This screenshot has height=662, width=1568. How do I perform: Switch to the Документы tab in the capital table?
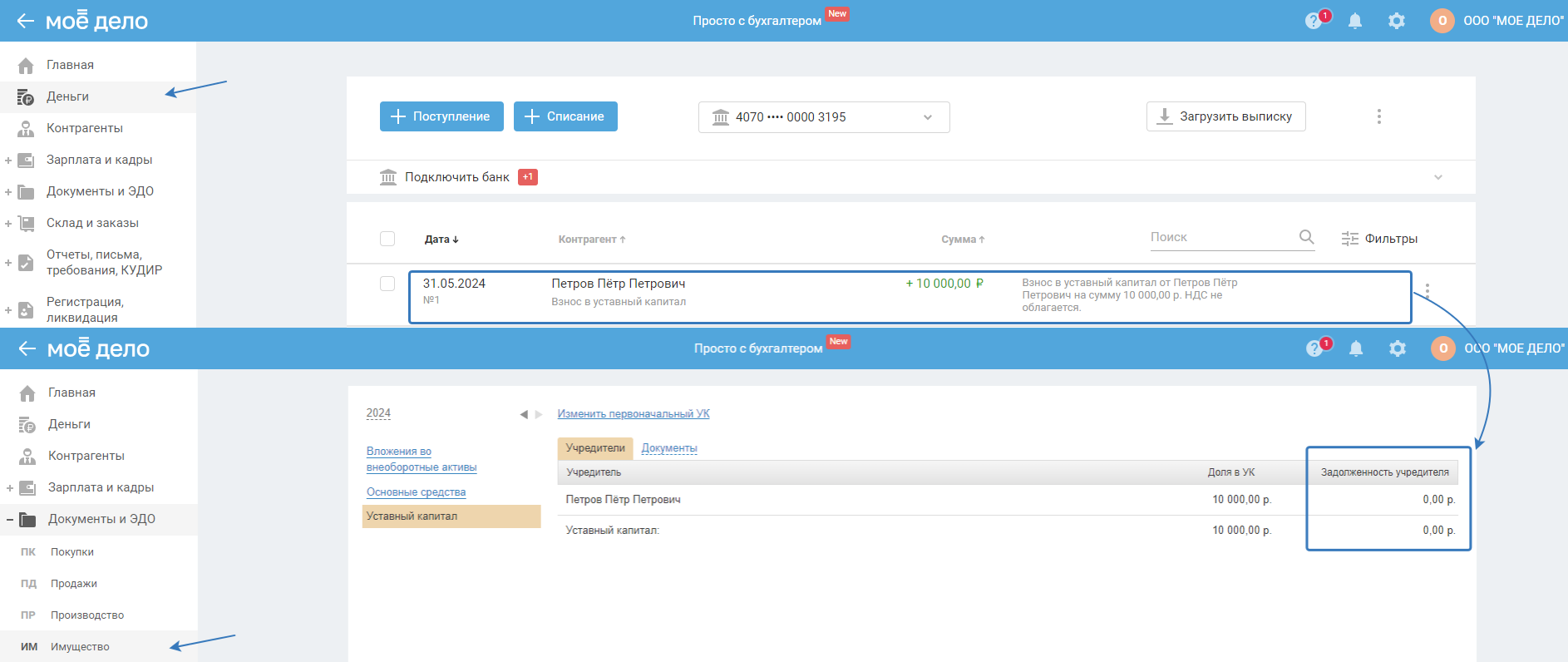coord(669,448)
